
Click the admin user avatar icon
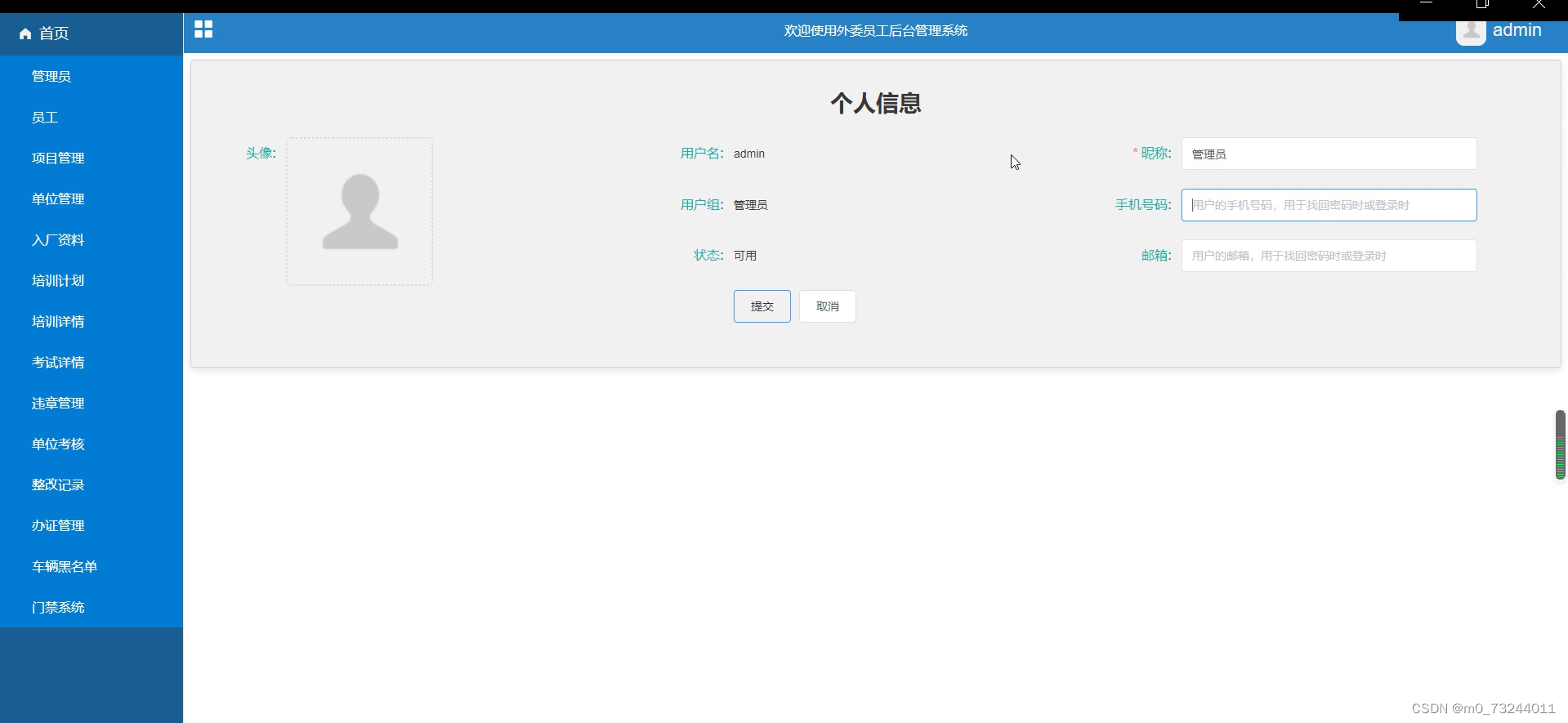coord(1471,31)
